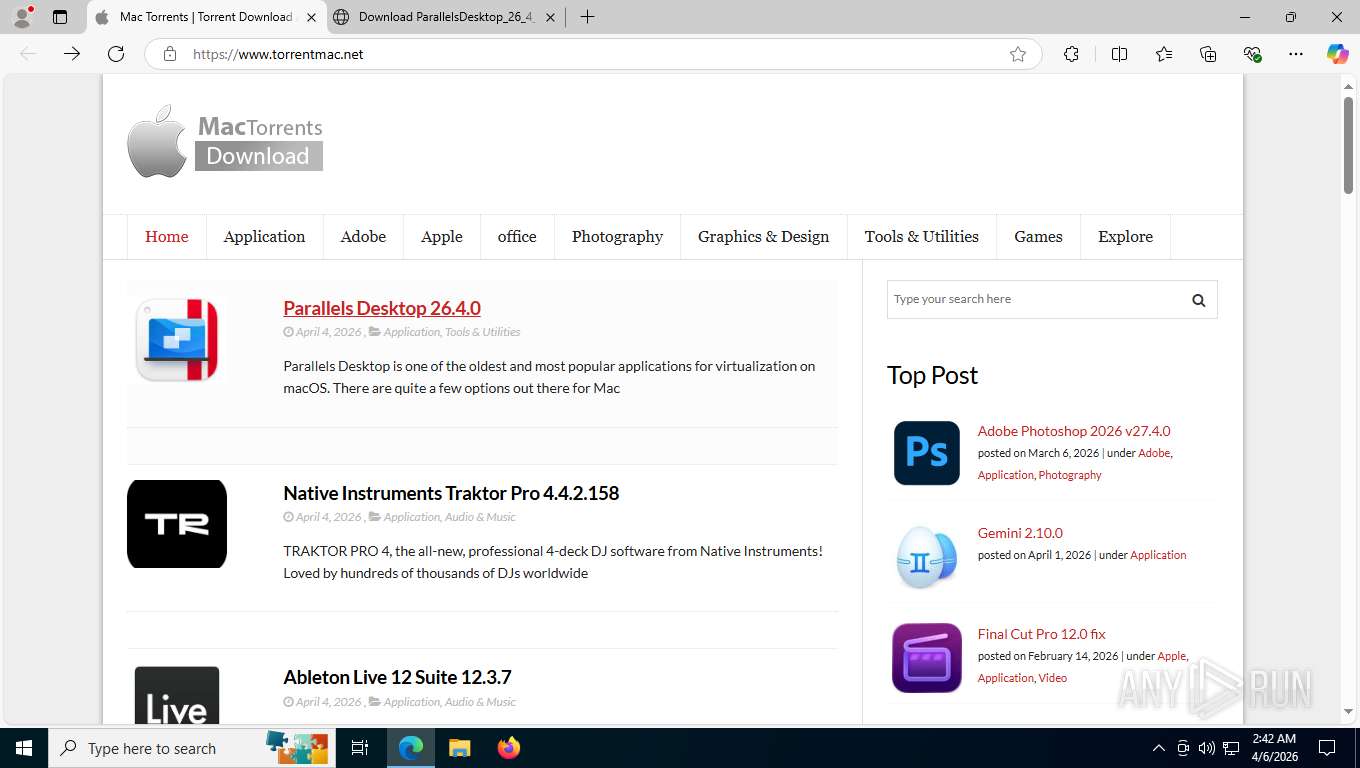Click Tools & Utilities category under Parallels post

(482, 332)
